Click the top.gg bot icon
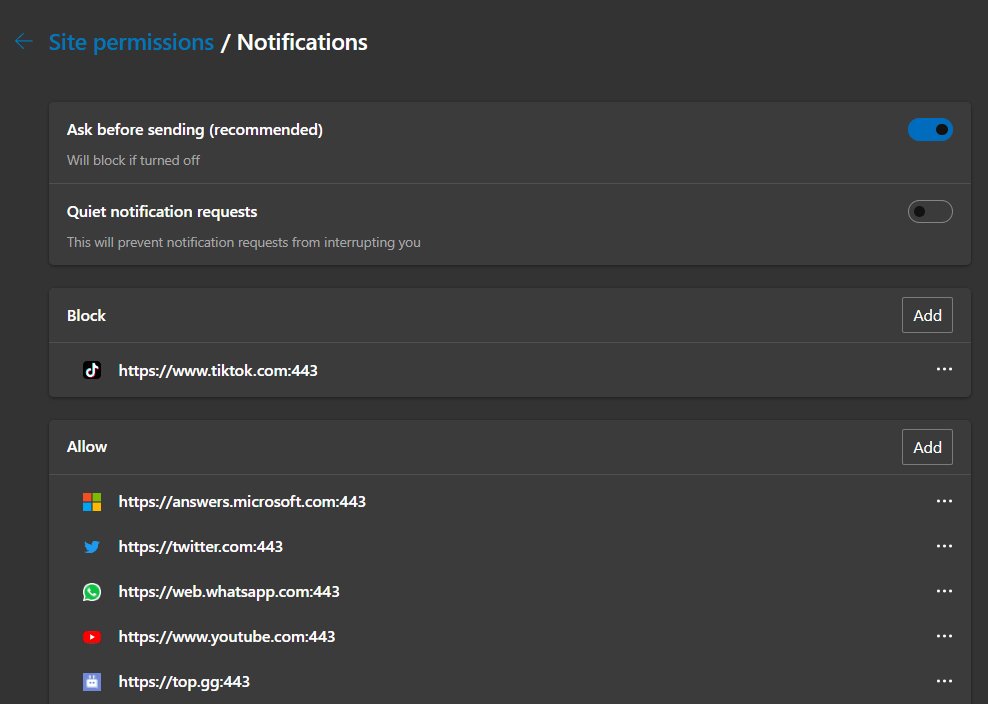 click(92, 682)
